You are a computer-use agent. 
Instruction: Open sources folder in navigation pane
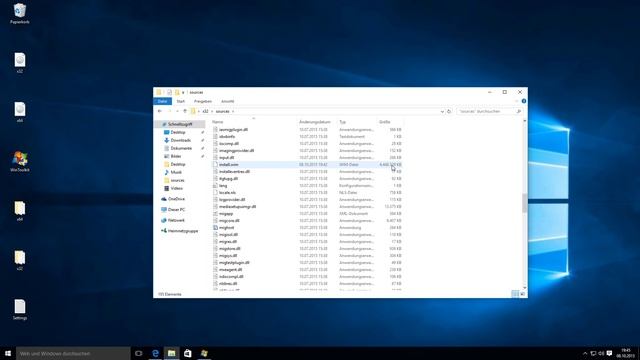coord(177,180)
